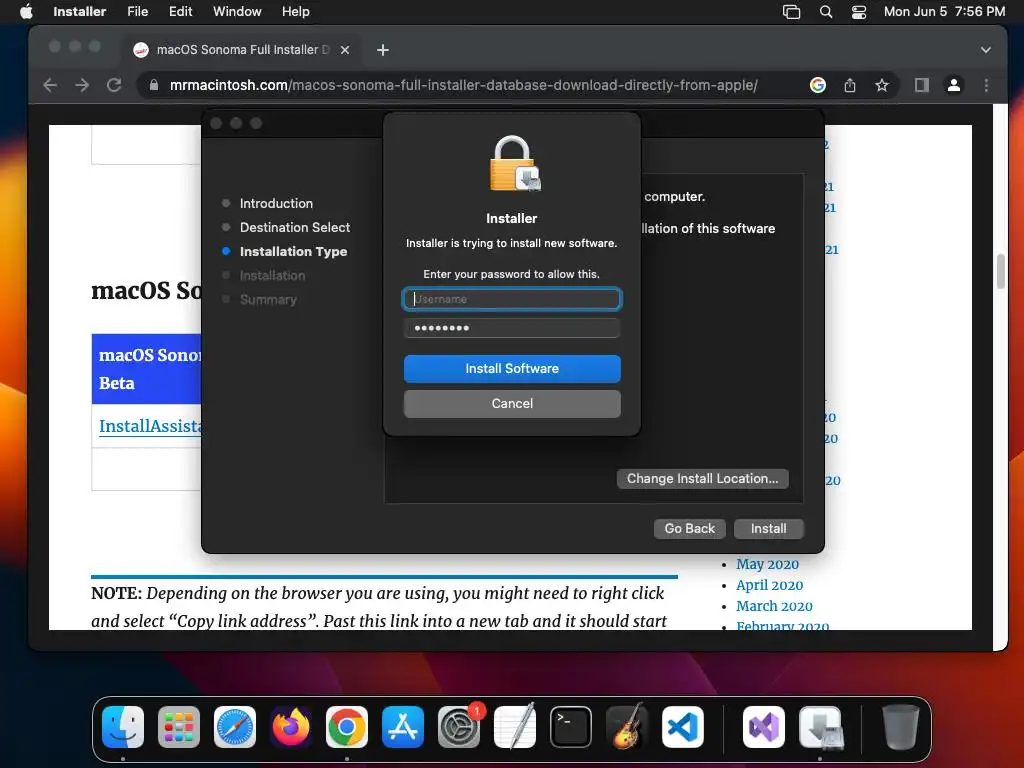Click the Chrome page vertical scrollbar
This screenshot has height=768, width=1024.
click(x=1000, y=270)
